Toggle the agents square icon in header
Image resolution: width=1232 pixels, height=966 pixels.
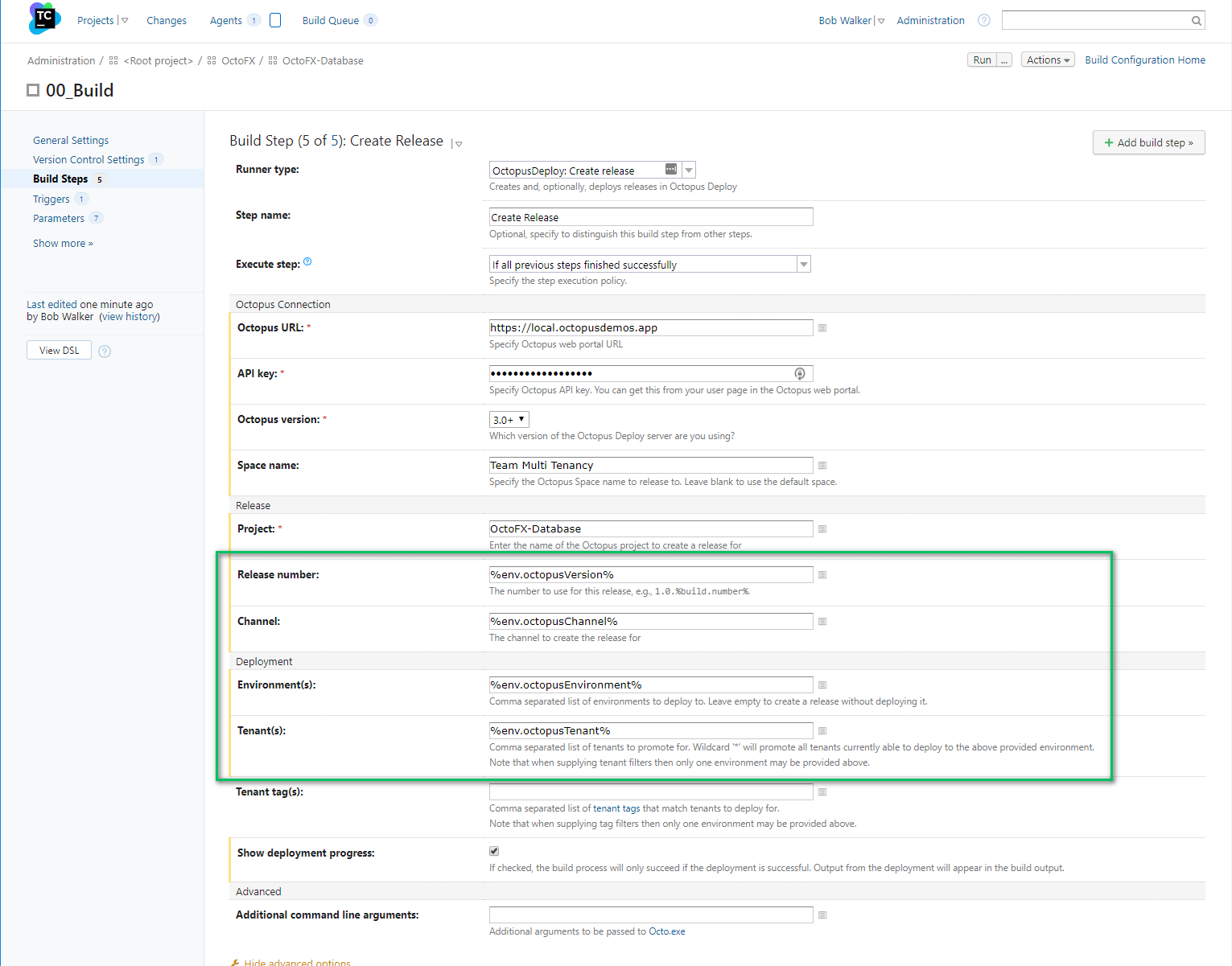(275, 21)
